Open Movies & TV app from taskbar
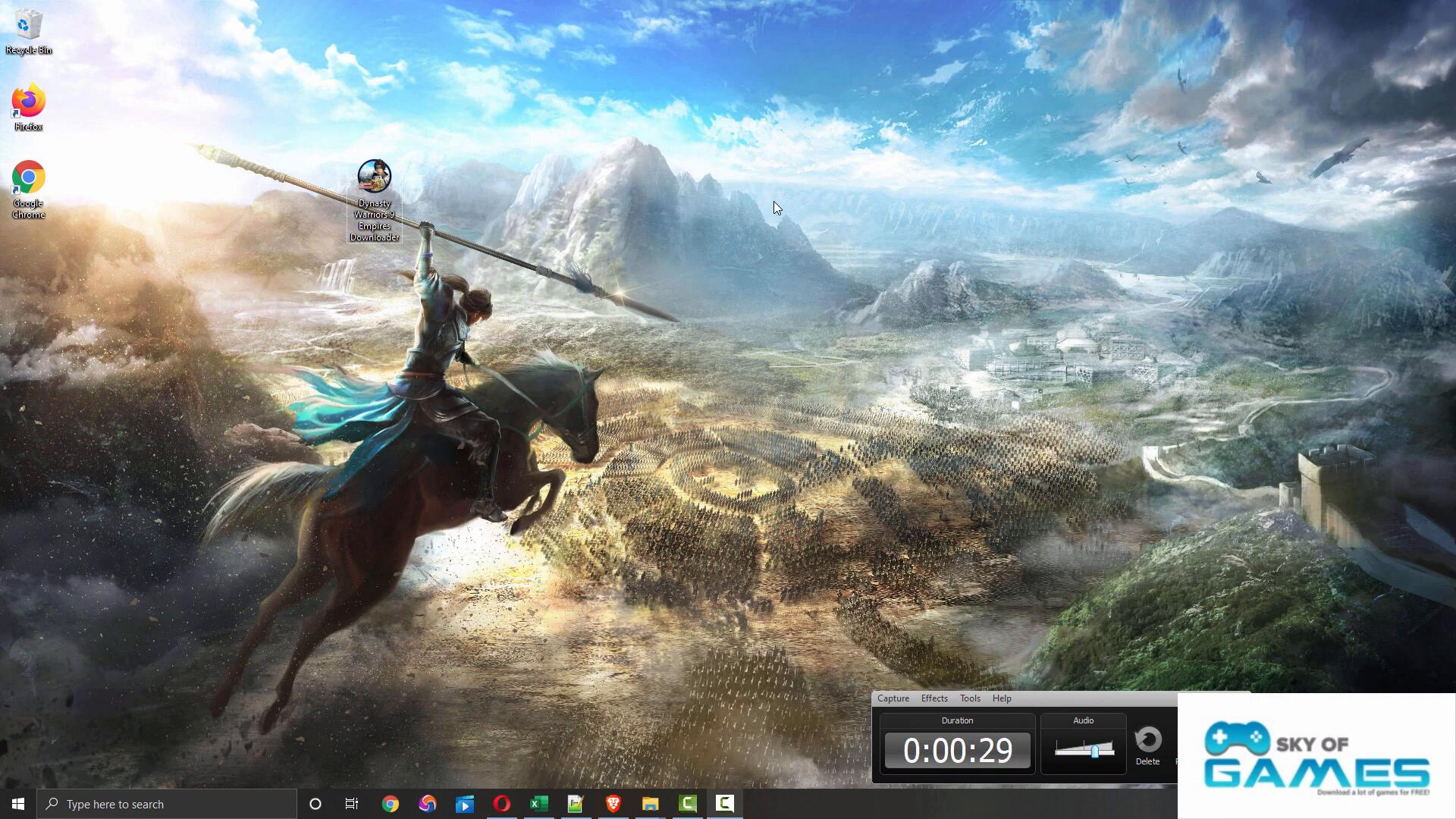 (464, 804)
